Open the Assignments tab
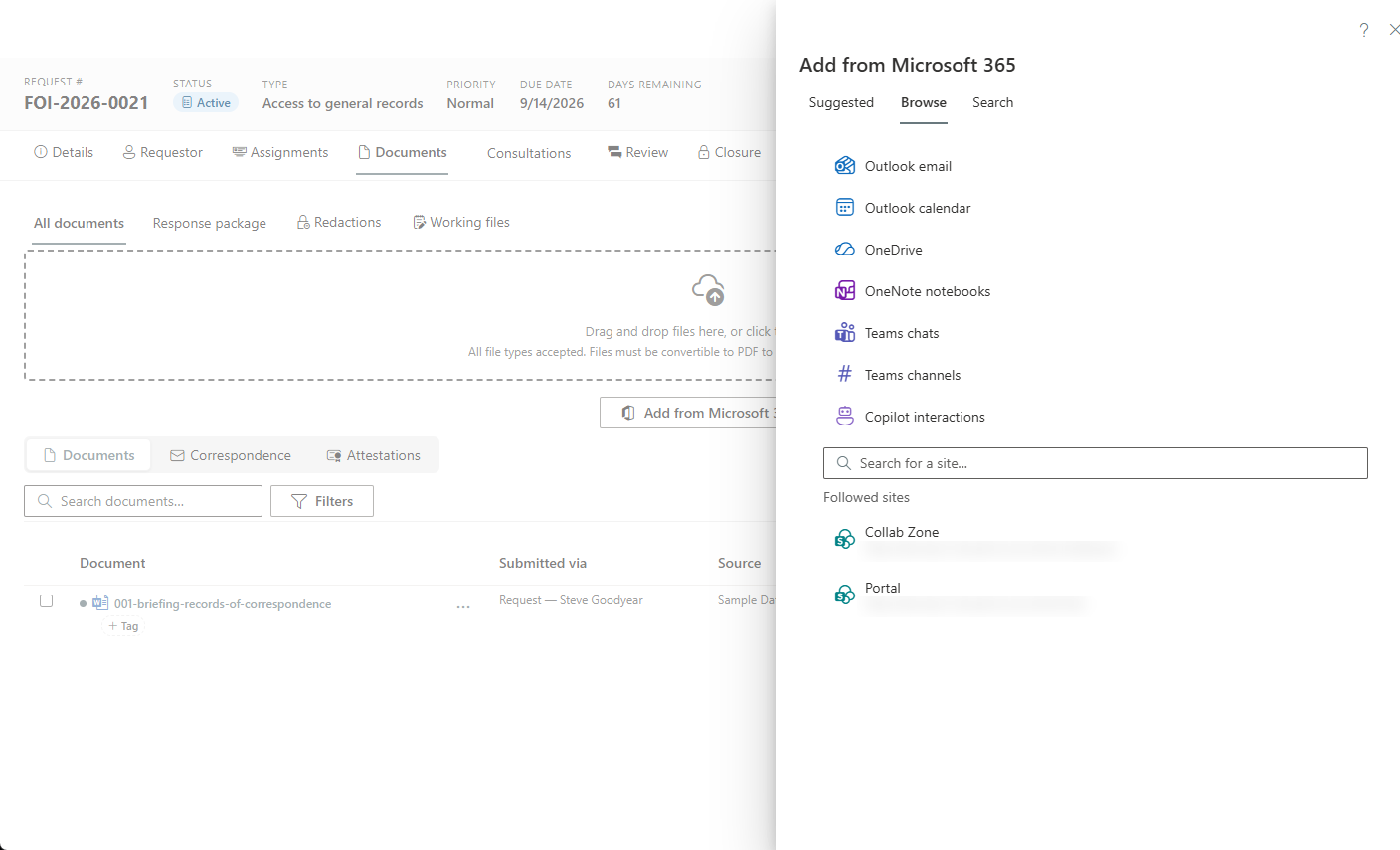1400x850 pixels. pos(279,152)
